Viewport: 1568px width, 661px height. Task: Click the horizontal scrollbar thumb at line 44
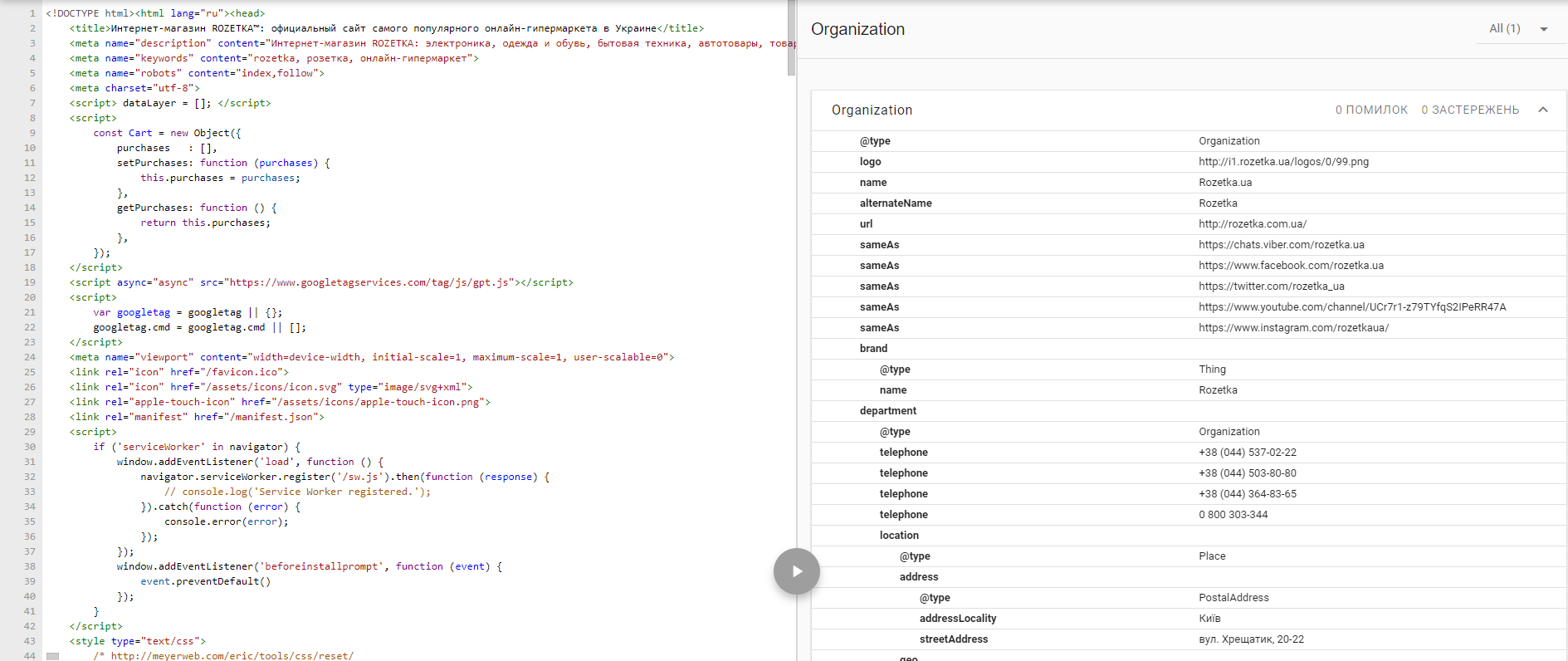(x=53, y=656)
